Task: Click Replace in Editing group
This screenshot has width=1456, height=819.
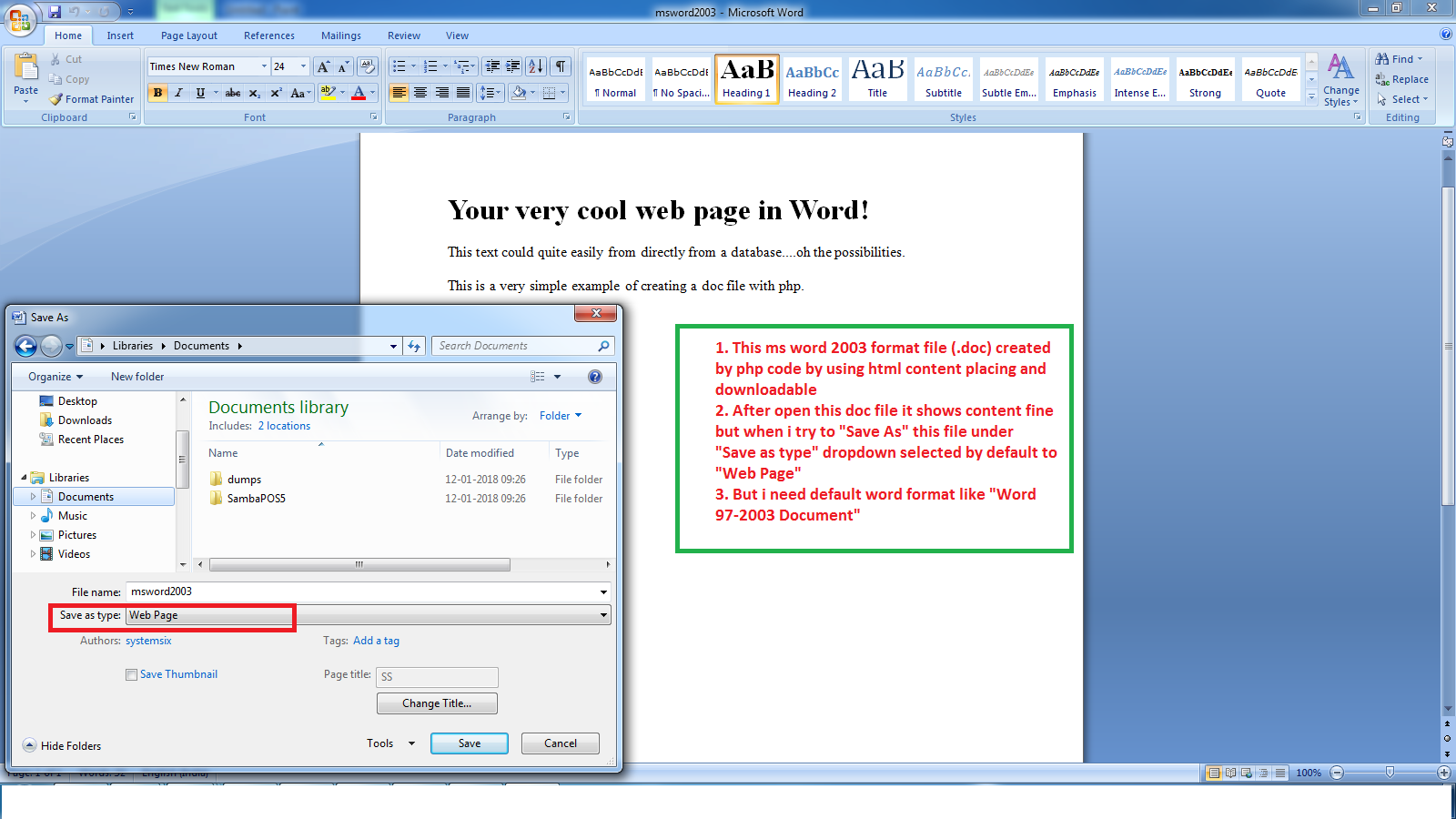Action: click(x=1402, y=79)
